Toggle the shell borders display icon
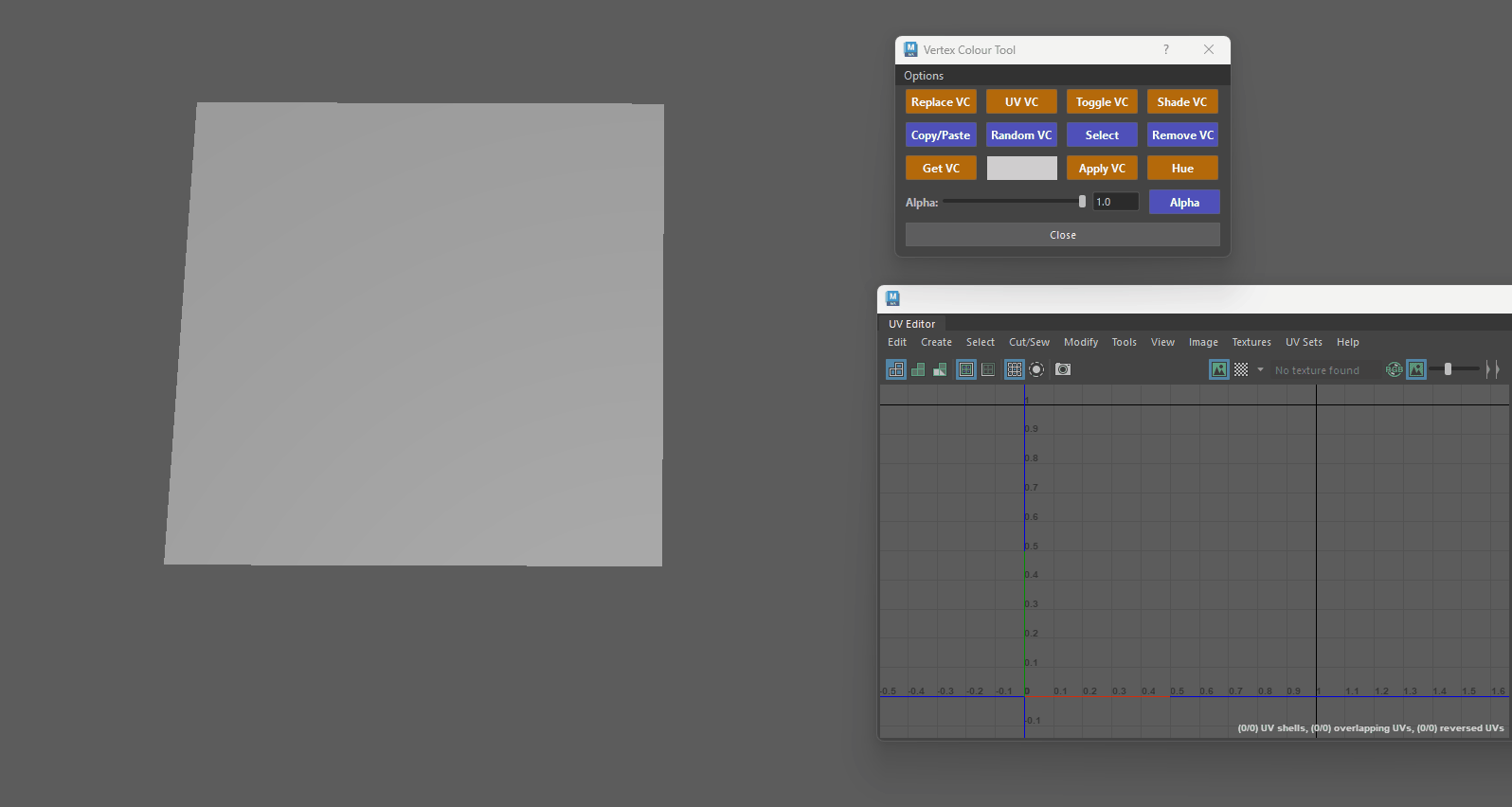 [x=966, y=369]
